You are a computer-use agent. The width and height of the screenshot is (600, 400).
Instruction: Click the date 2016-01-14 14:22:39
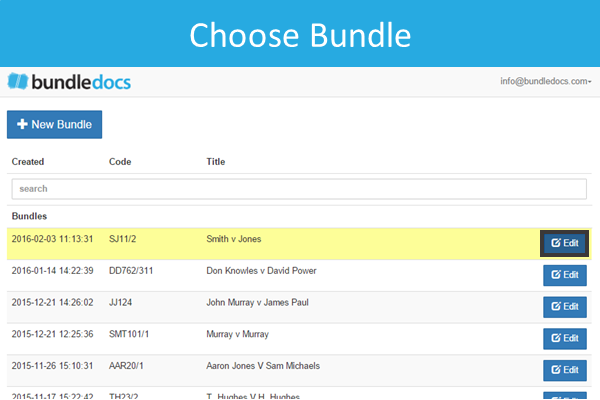[x=52, y=271]
